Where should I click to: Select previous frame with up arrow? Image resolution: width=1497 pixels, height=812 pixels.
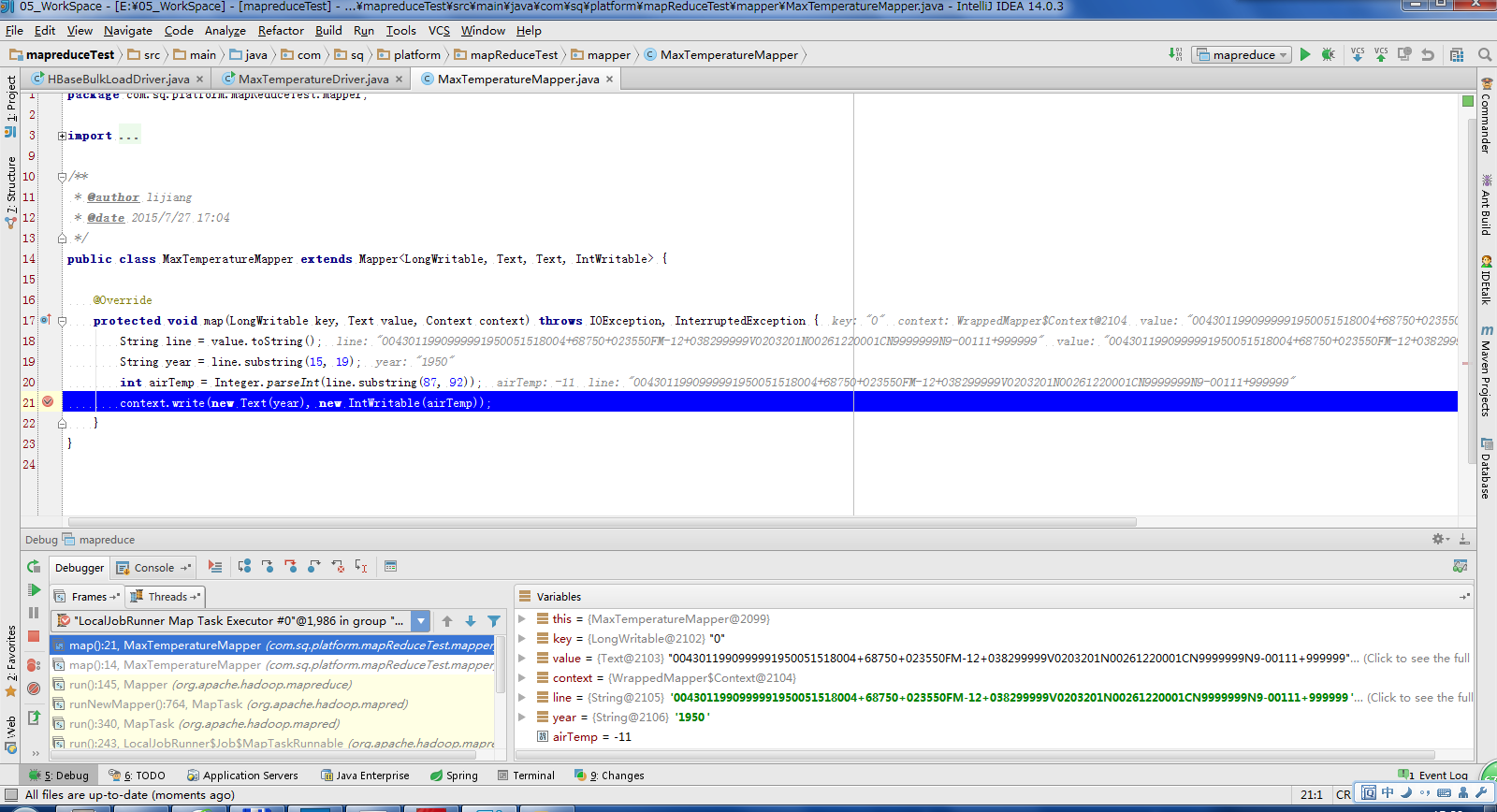(x=447, y=621)
